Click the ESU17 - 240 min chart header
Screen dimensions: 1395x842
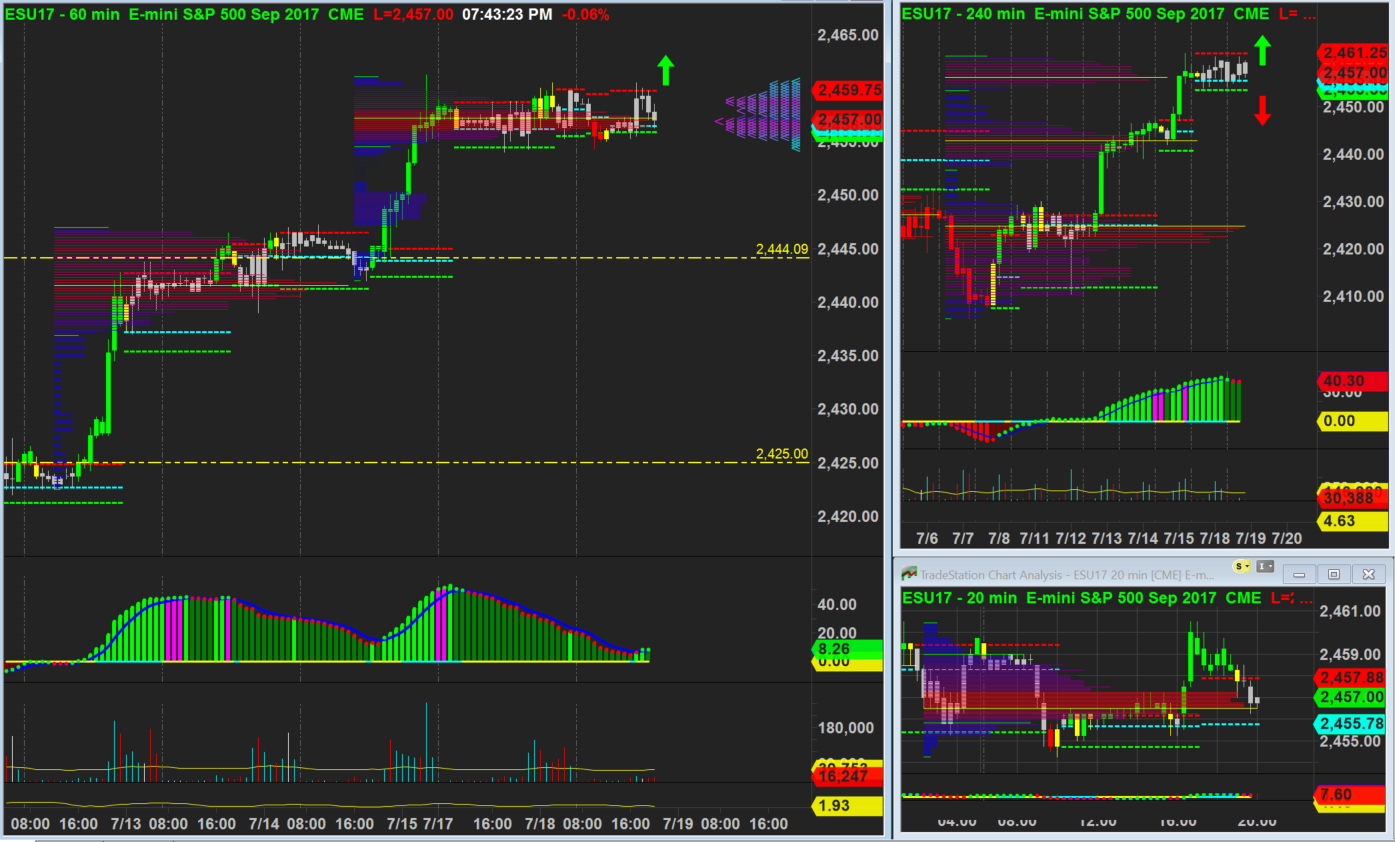pos(1085,13)
